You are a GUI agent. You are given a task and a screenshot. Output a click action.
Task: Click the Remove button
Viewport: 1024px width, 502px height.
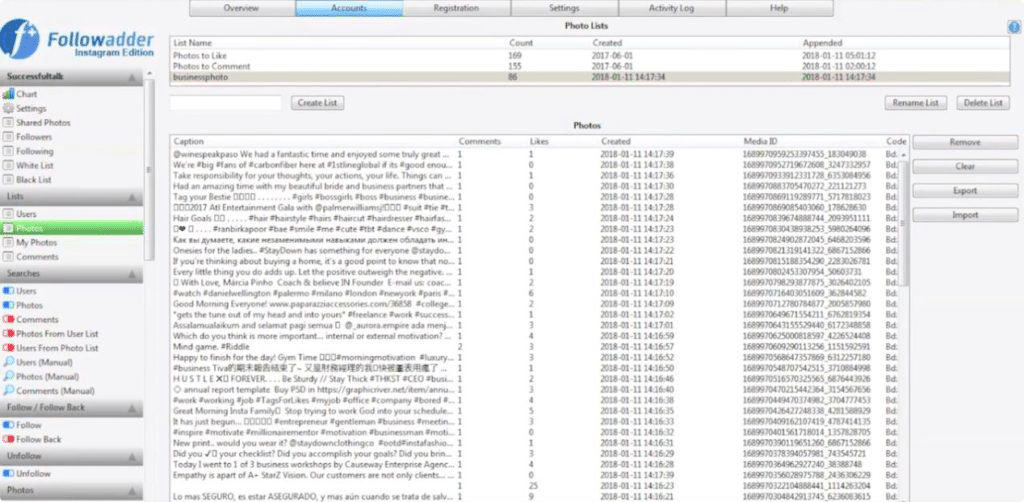(965, 142)
